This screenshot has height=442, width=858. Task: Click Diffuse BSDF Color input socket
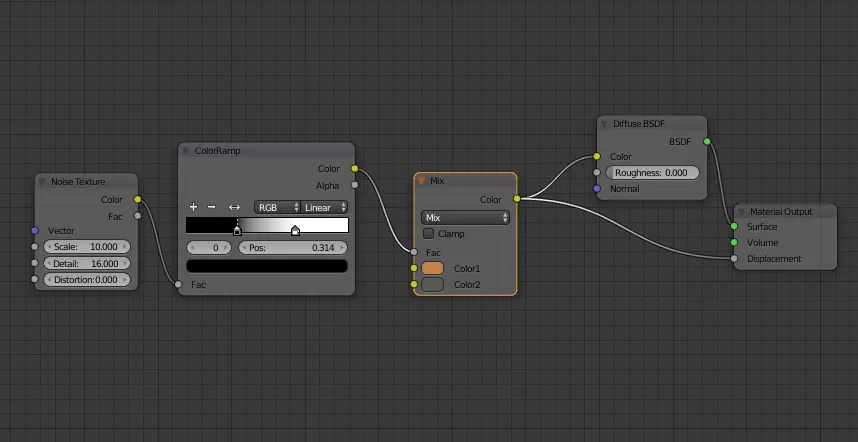click(x=597, y=156)
